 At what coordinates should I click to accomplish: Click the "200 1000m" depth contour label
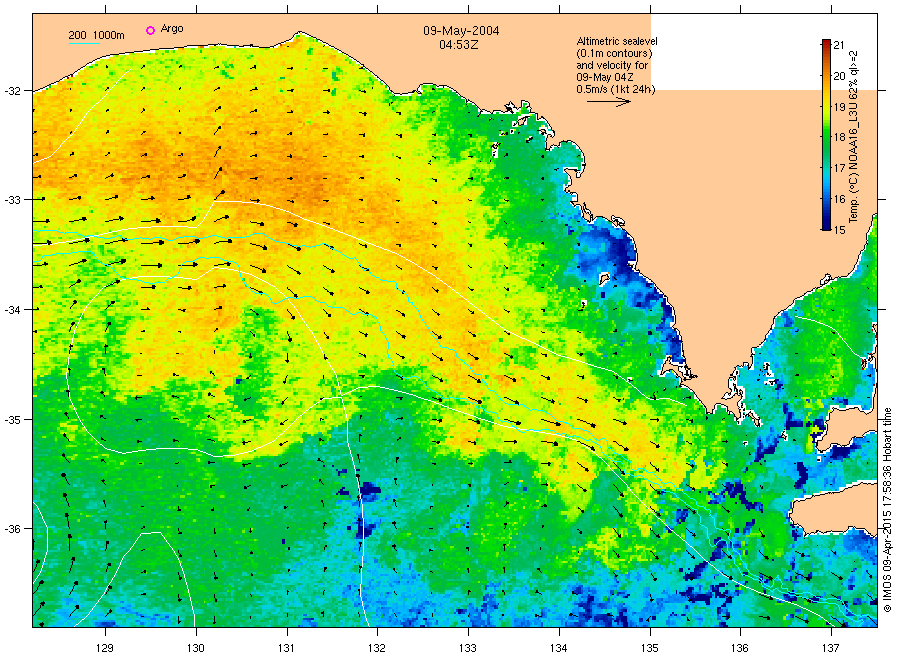[96, 35]
